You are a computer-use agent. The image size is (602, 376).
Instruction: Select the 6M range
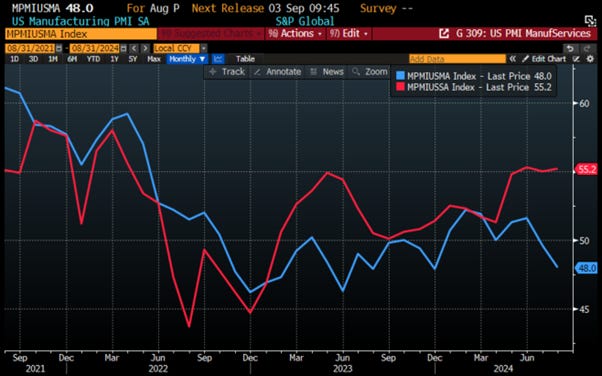pos(72,59)
